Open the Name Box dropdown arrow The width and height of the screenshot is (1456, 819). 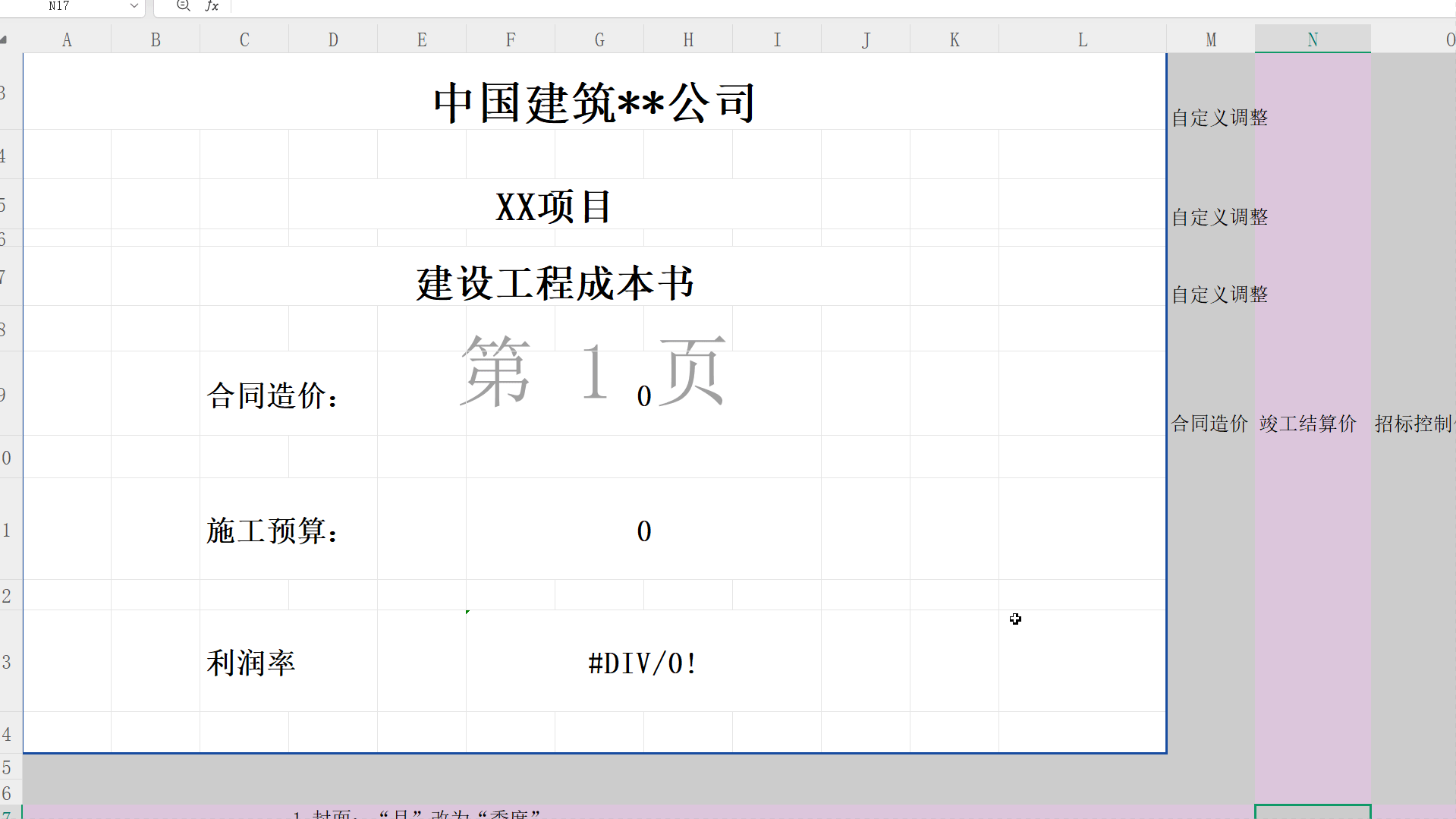[134, 6]
